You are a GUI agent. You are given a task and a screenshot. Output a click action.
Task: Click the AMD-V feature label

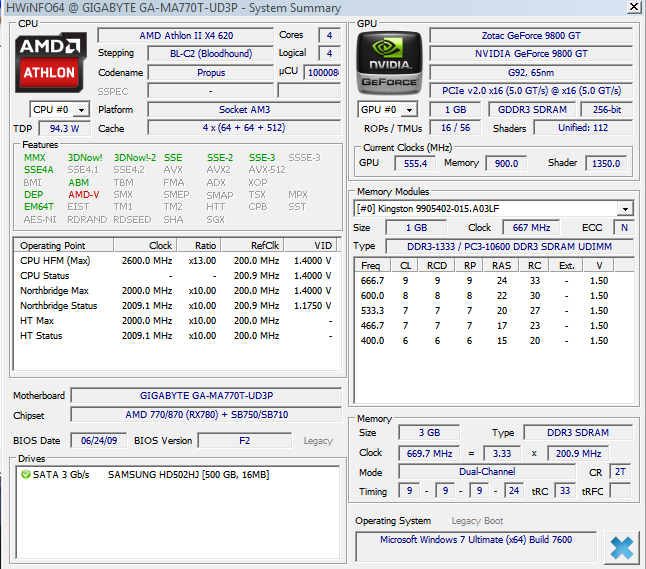point(84,194)
